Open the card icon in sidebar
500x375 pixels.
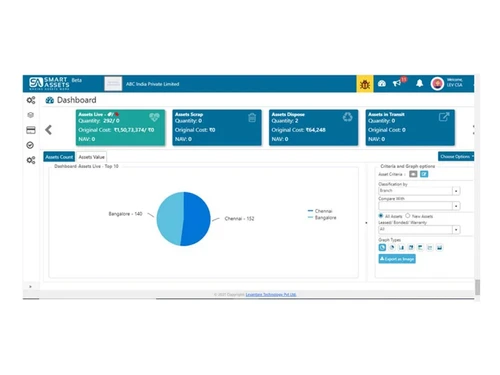pos(31,130)
